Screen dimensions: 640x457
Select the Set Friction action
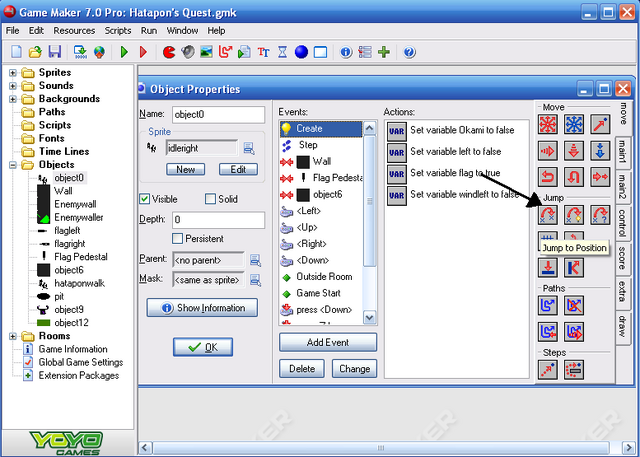(x=600, y=177)
